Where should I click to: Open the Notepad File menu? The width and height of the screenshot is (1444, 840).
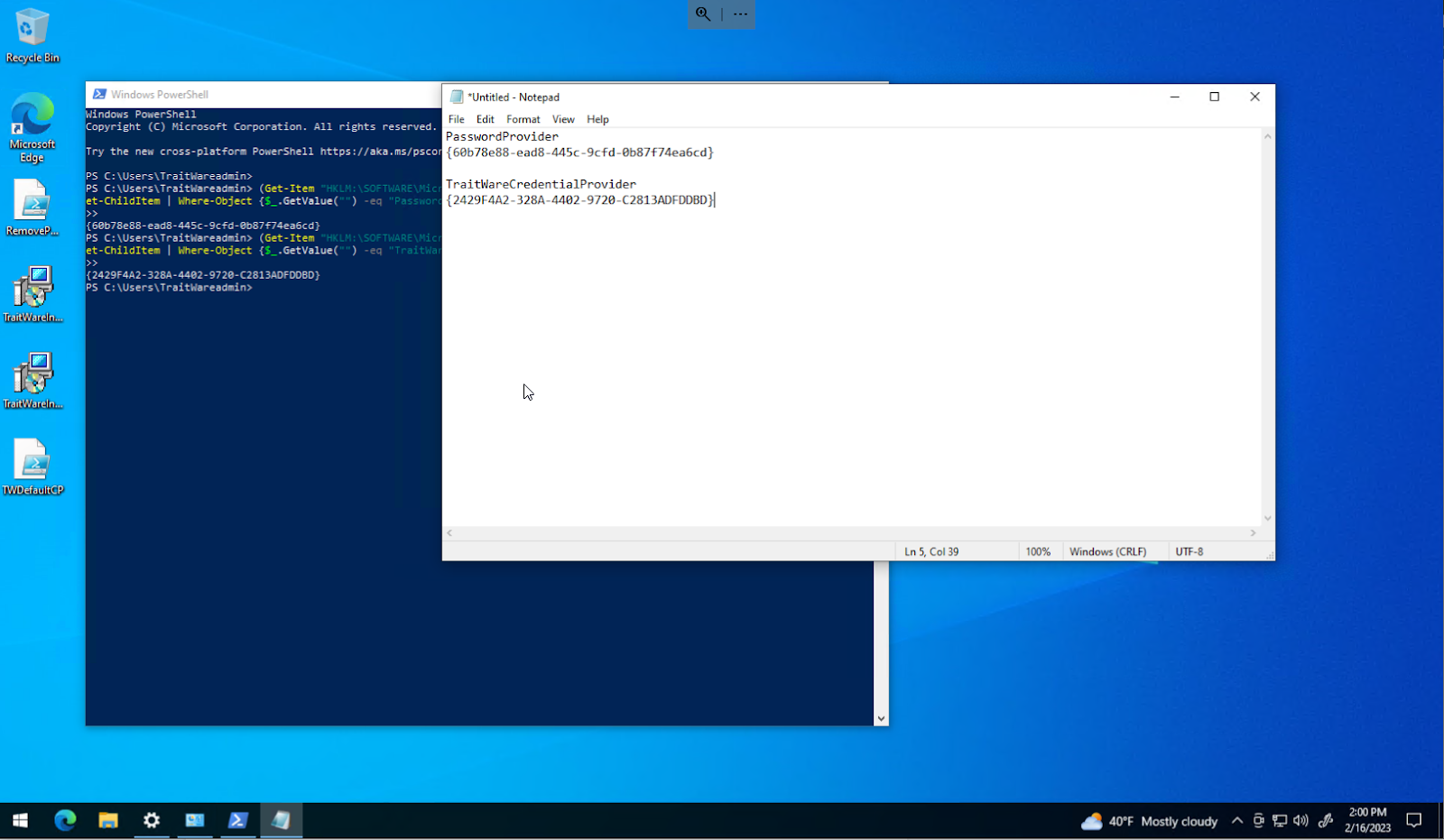point(456,119)
